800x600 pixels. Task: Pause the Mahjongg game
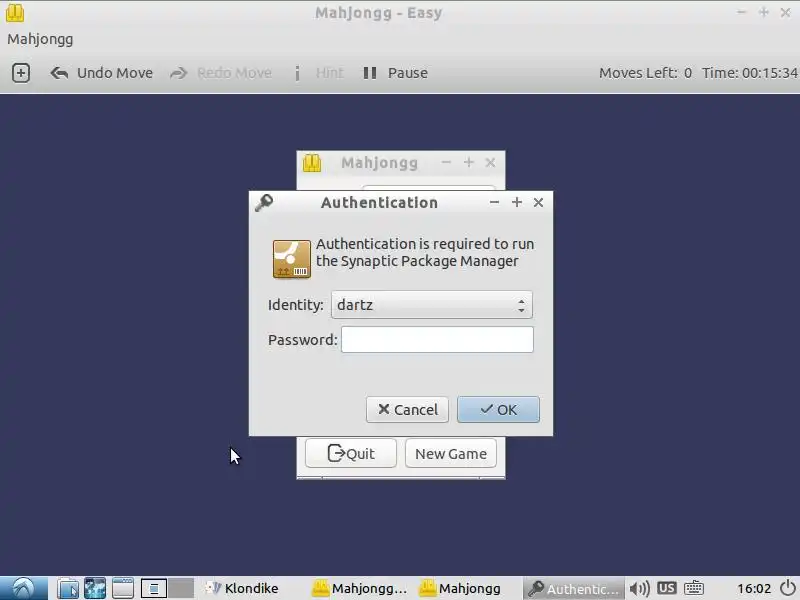395,73
